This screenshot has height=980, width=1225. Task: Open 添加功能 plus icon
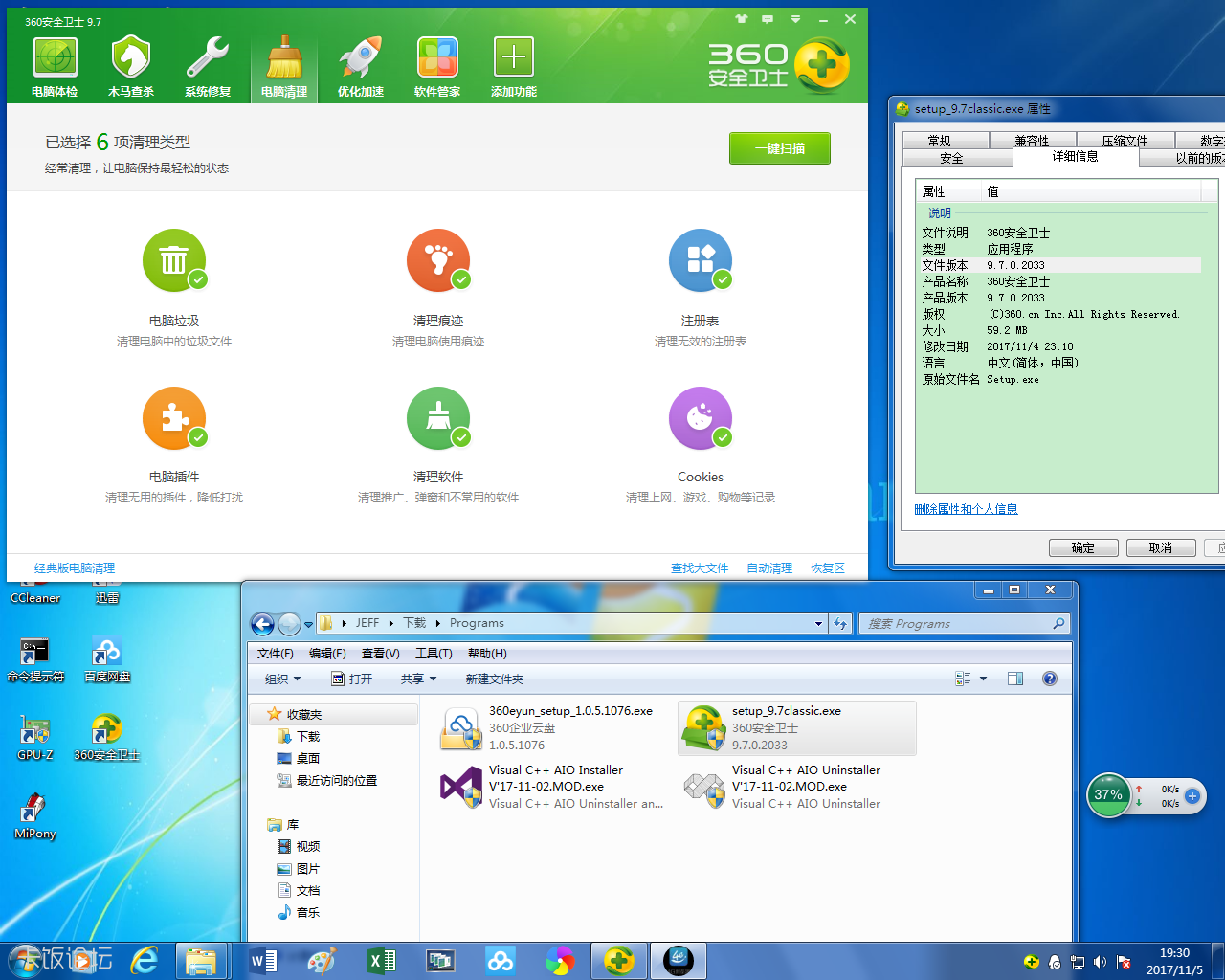[x=514, y=67]
